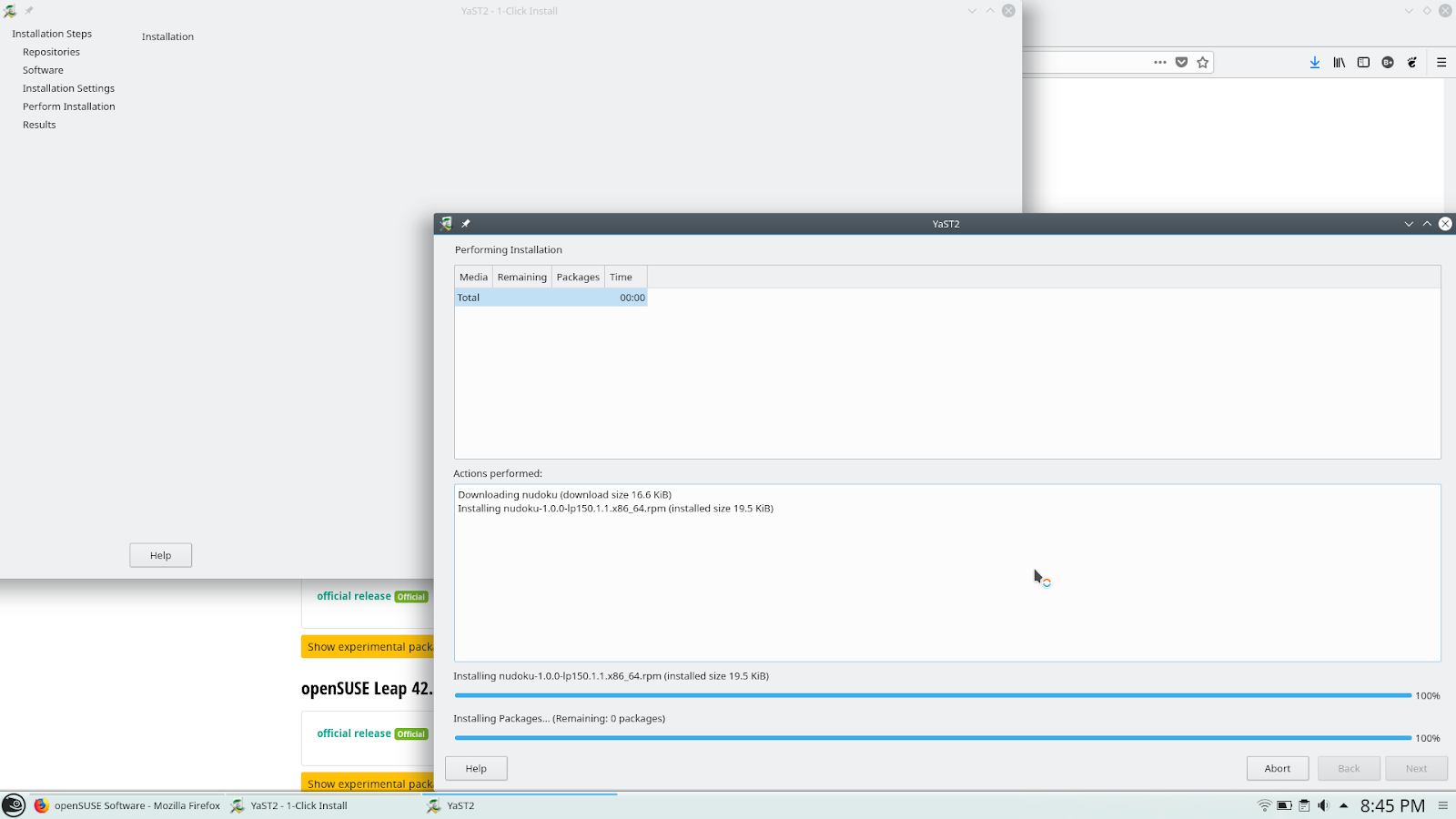Save page to Pocket in Firefox
1456x819 pixels.
pyautogui.click(x=1181, y=63)
